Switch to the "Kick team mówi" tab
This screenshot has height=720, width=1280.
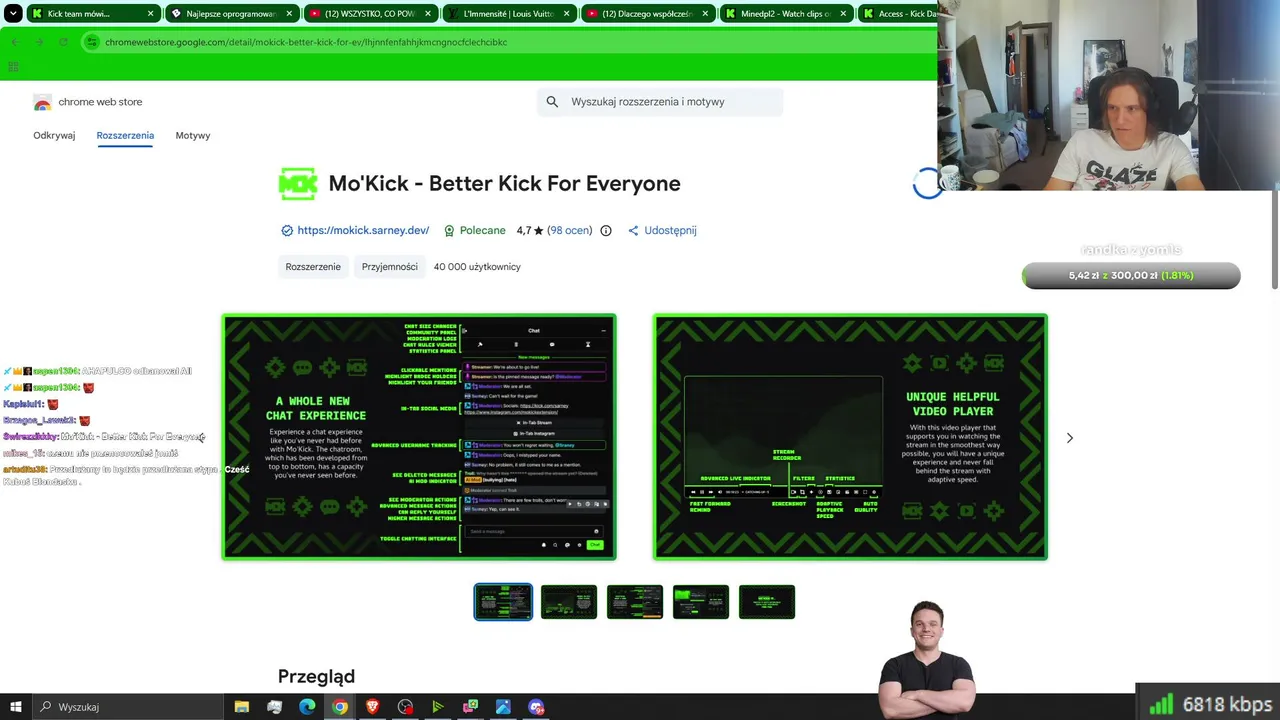[92, 14]
